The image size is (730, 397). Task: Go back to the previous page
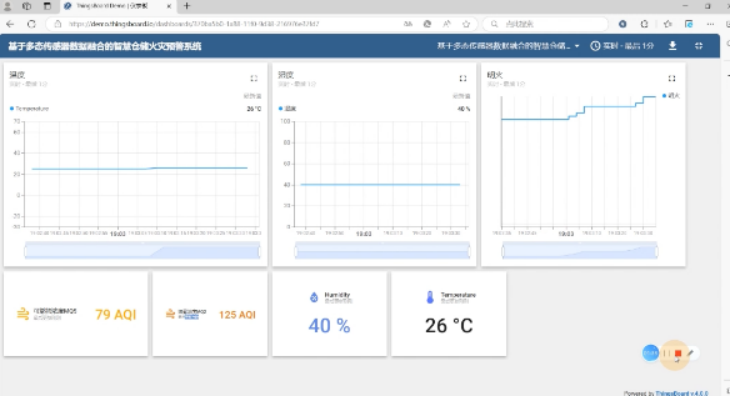point(10,24)
